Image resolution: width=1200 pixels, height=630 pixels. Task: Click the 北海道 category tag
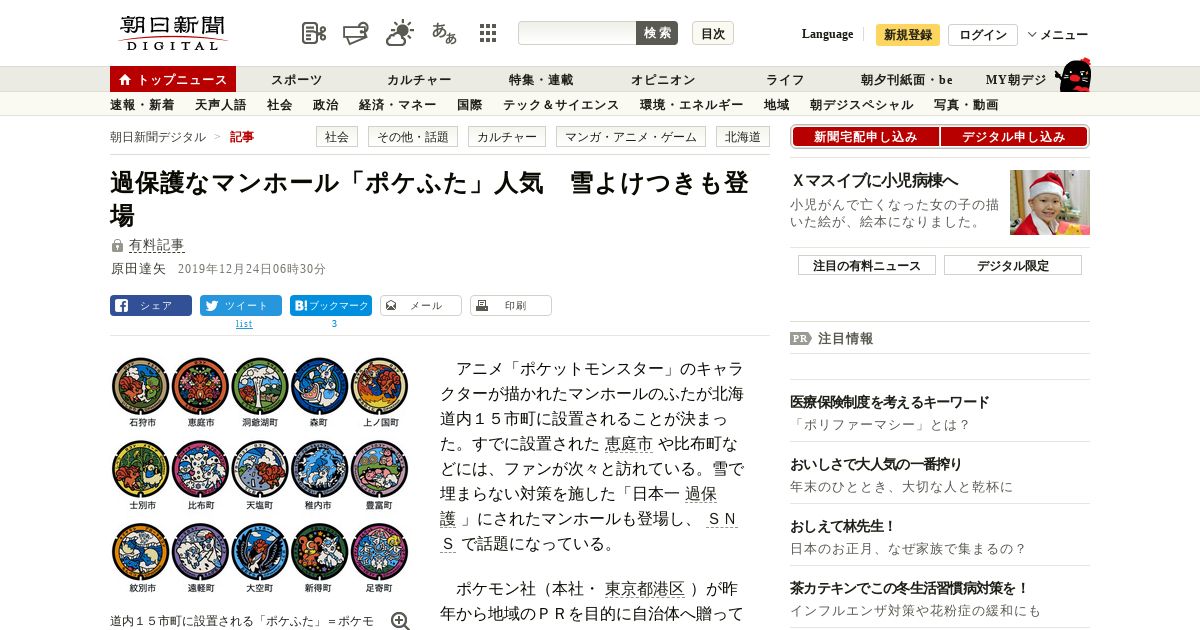(x=743, y=137)
